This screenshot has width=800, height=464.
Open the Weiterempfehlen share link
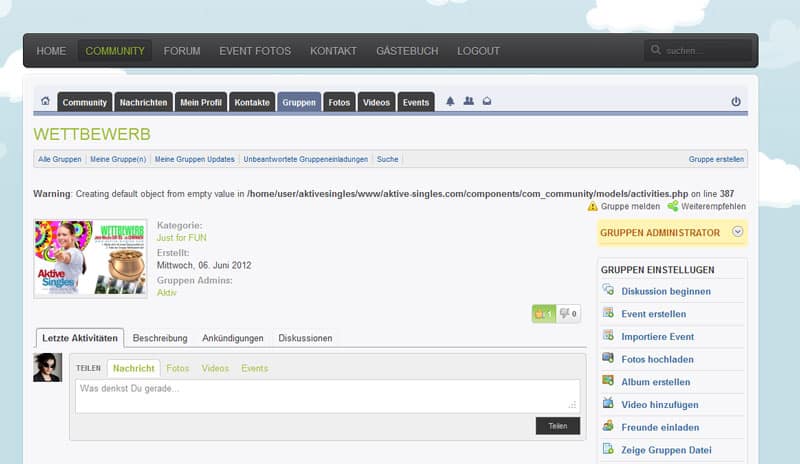[713, 206]
